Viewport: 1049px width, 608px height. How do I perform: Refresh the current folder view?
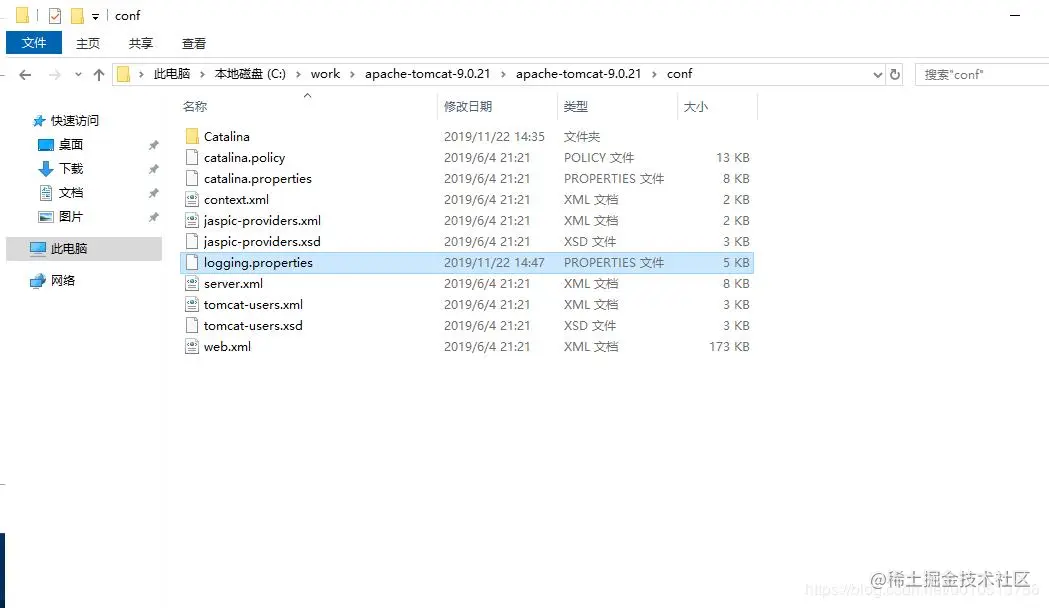pyautogui.click(x=894, y=74)
